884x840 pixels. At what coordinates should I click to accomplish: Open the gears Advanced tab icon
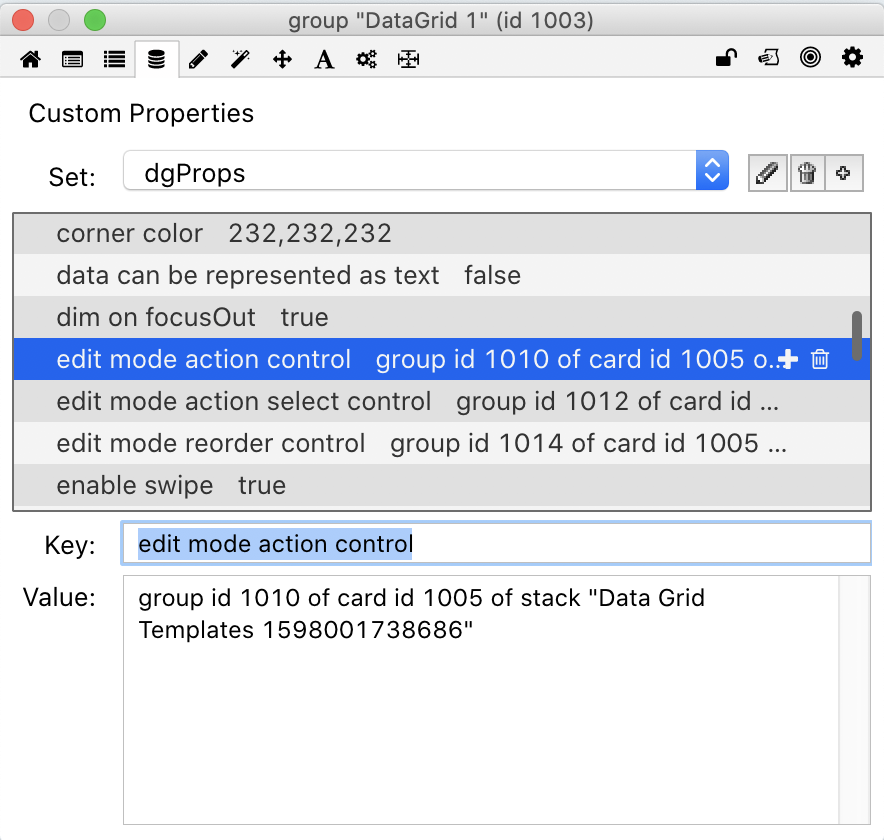click(366, 59)
